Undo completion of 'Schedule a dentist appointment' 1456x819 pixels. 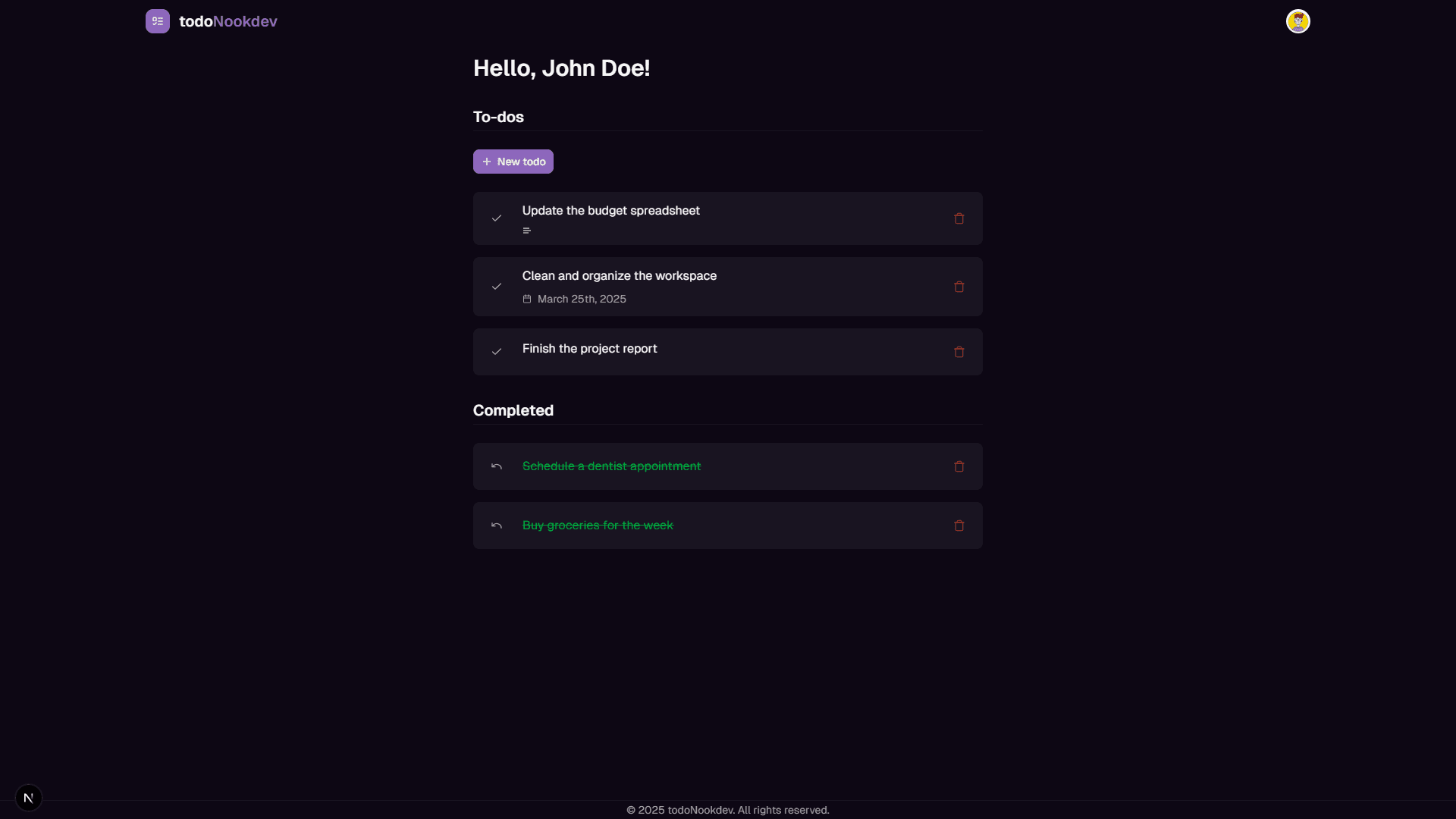[496, 466]
